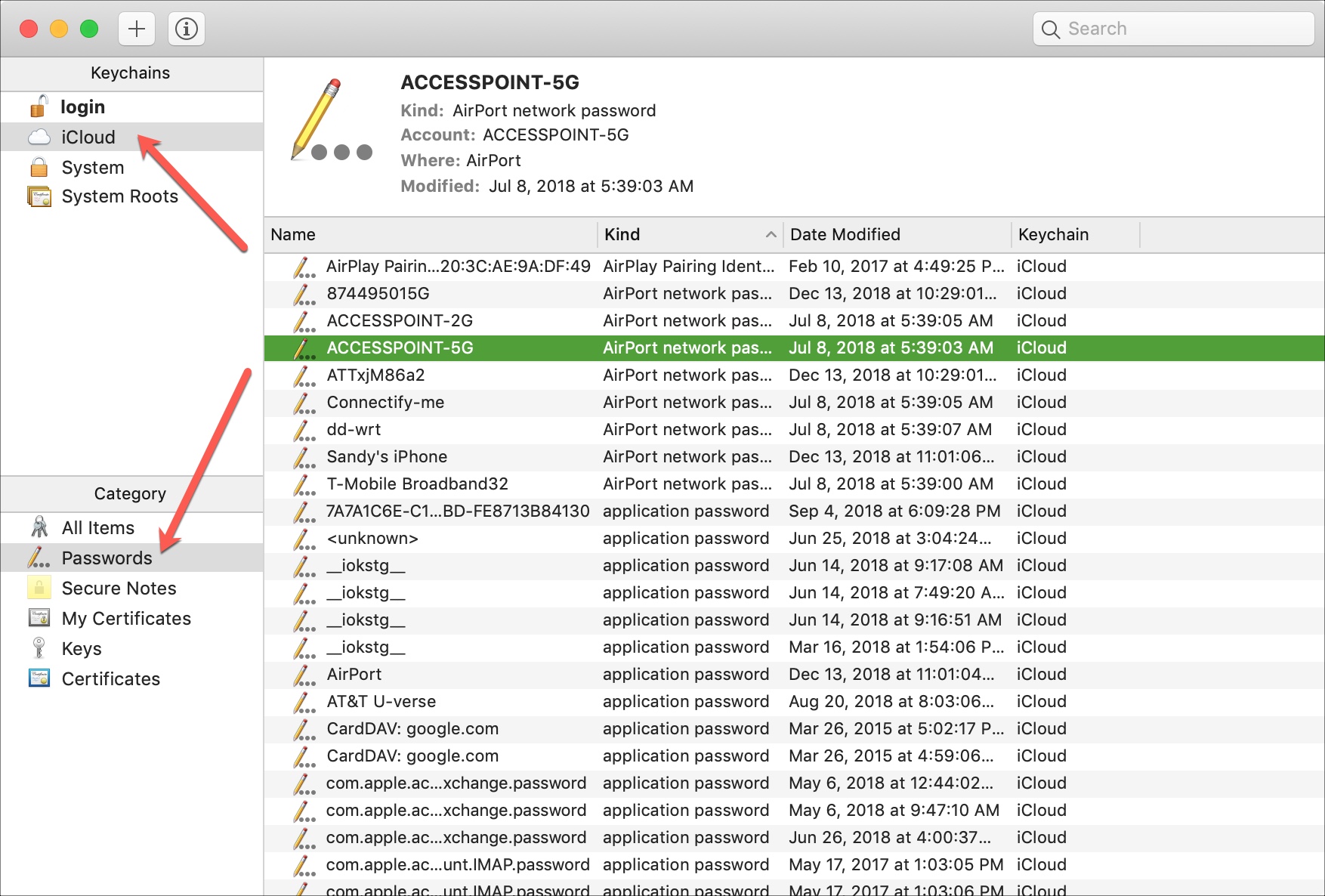Select the dd-wrt network password row

pyautogui.click(x=354, y=430)
